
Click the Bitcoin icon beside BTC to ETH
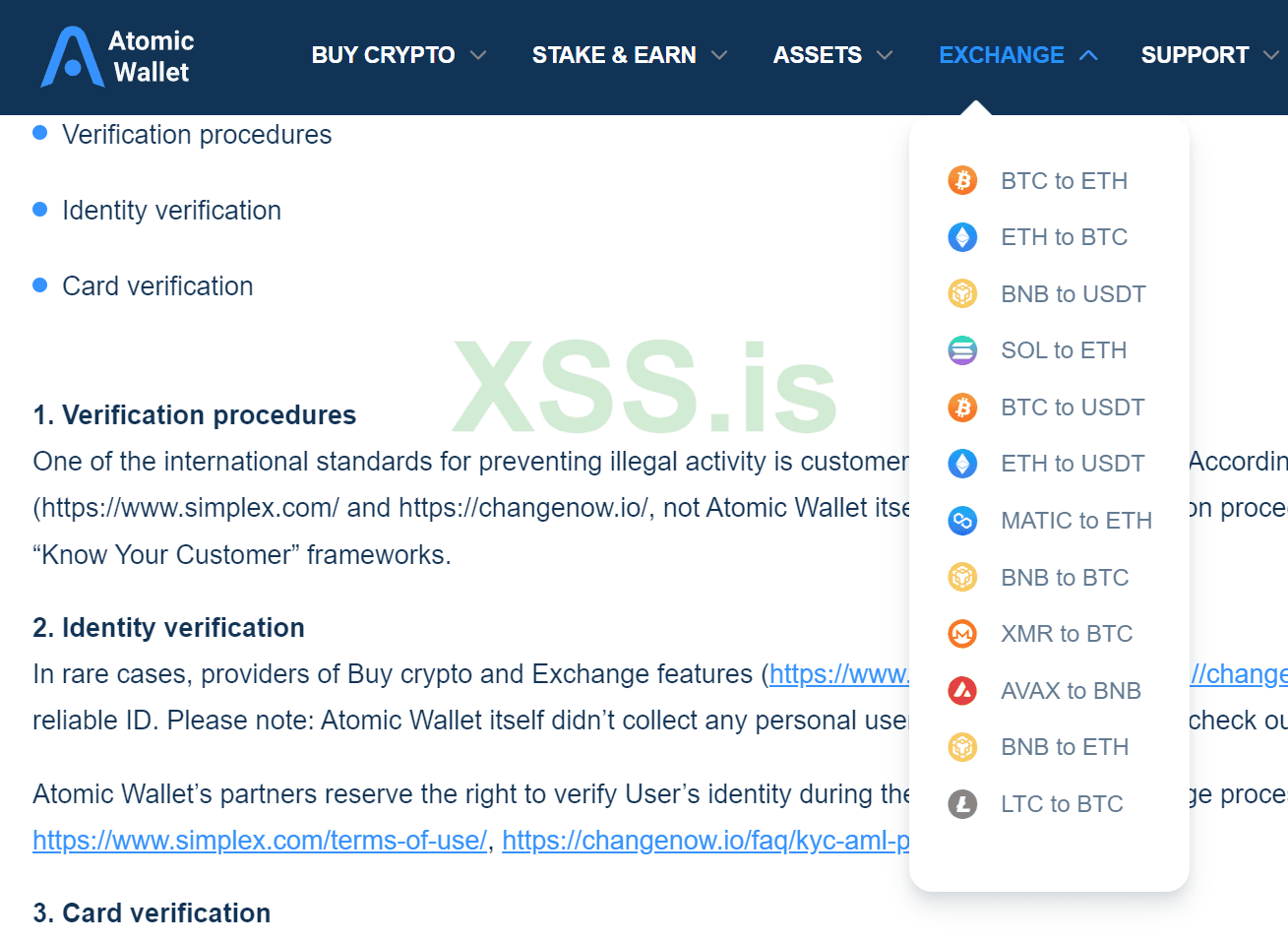[x=962, y=180]
